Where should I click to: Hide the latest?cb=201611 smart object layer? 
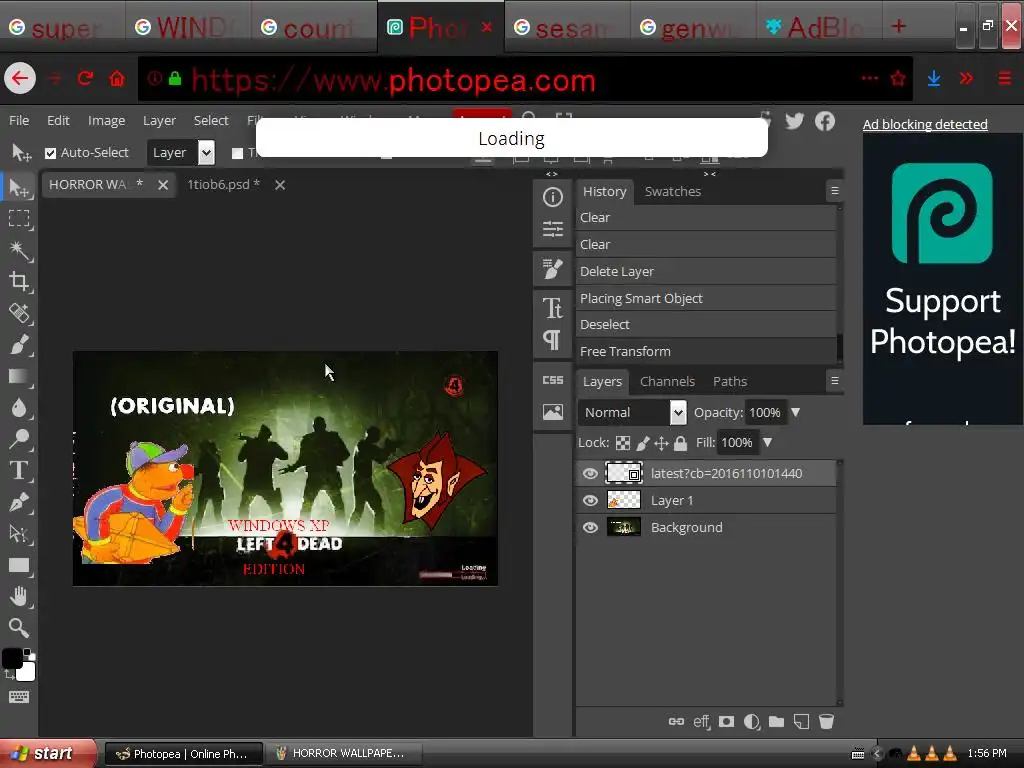tap(590, 473)
